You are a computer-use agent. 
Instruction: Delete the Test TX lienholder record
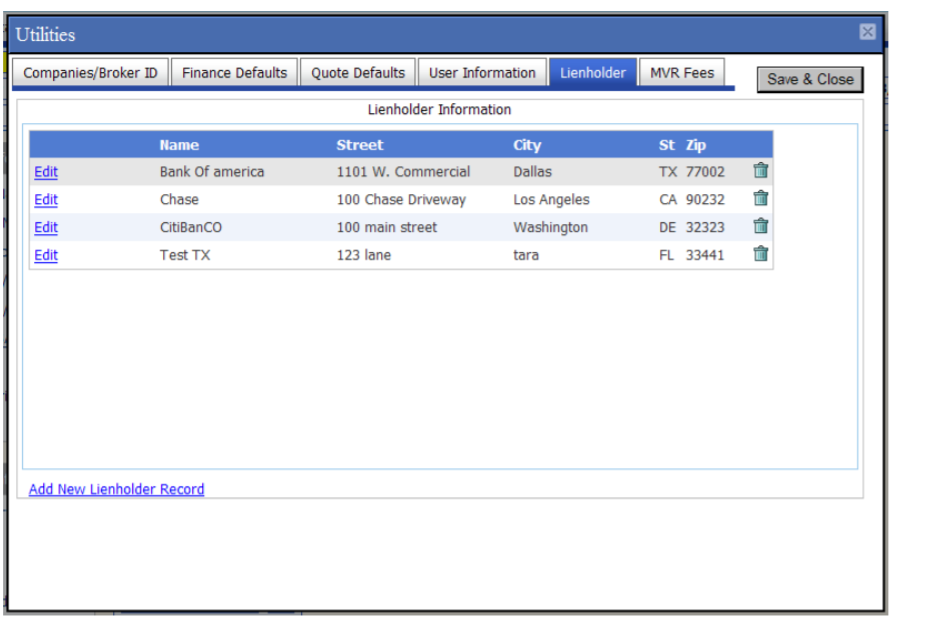point(760,254)
